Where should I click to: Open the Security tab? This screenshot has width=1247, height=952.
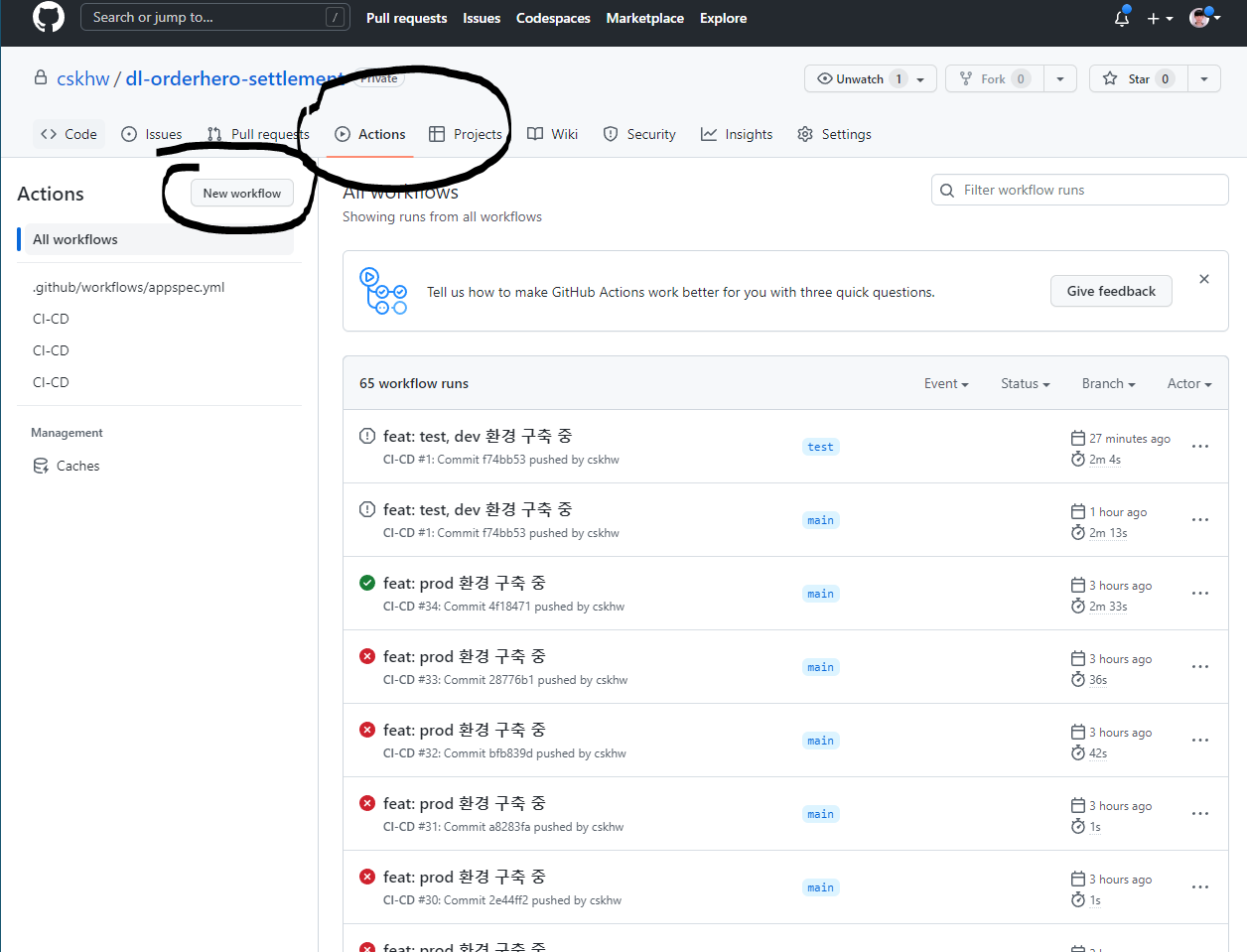coord(639,134)
